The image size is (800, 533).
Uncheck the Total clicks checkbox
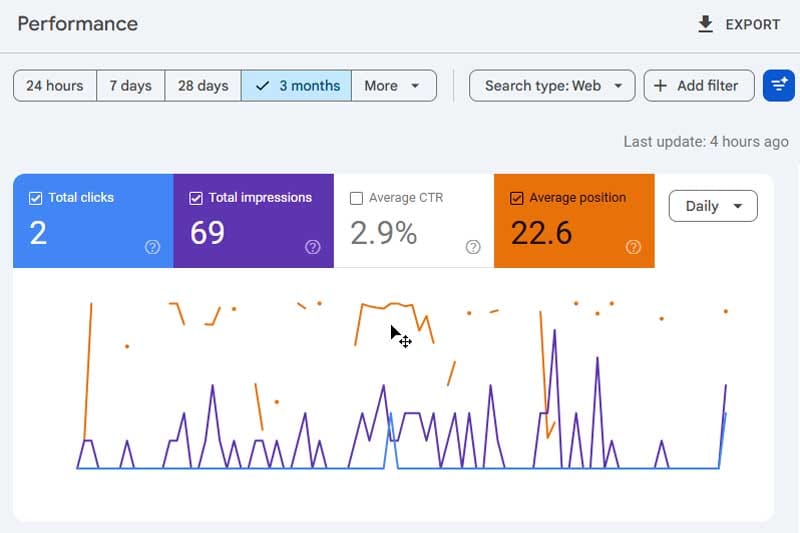point(35,198)
